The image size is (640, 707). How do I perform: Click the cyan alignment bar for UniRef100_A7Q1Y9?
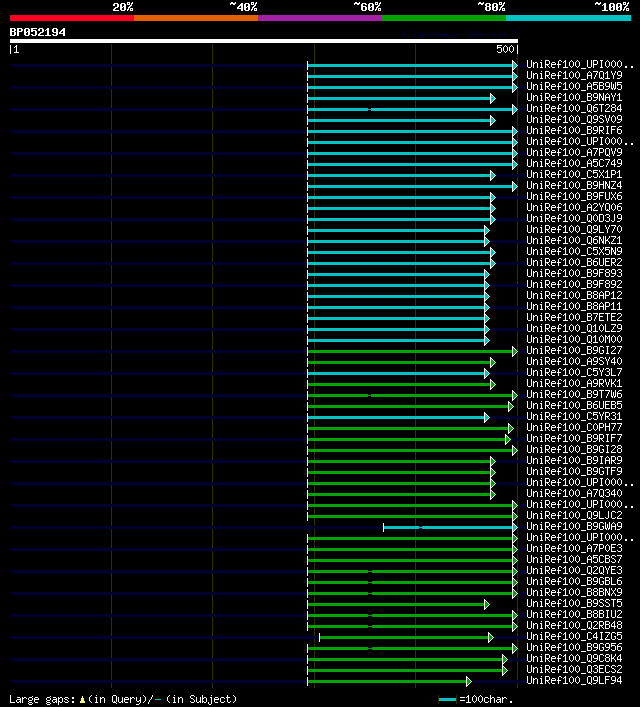412,77
